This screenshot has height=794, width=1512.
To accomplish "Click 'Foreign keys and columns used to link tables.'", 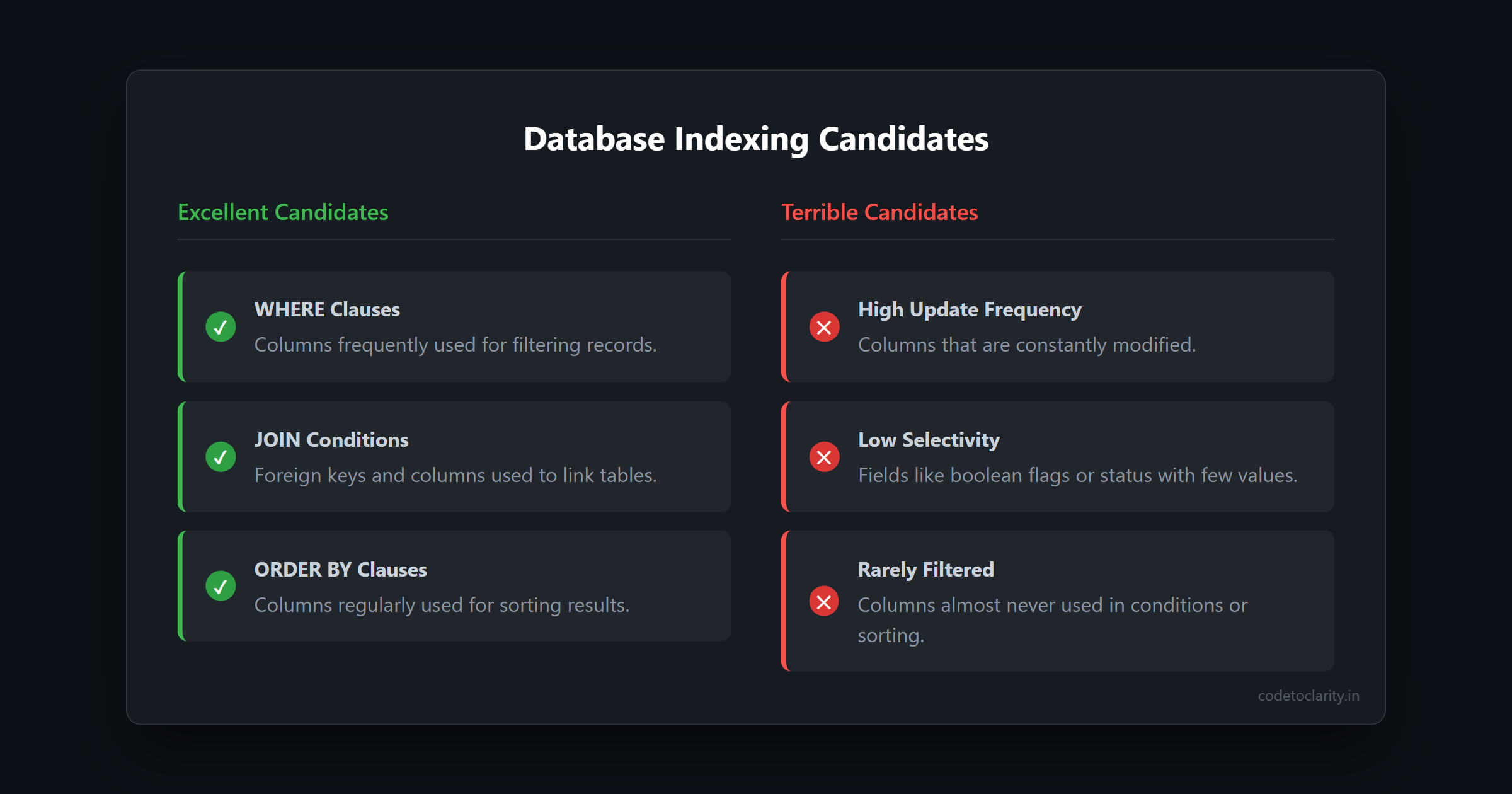I will pos(455,475).
